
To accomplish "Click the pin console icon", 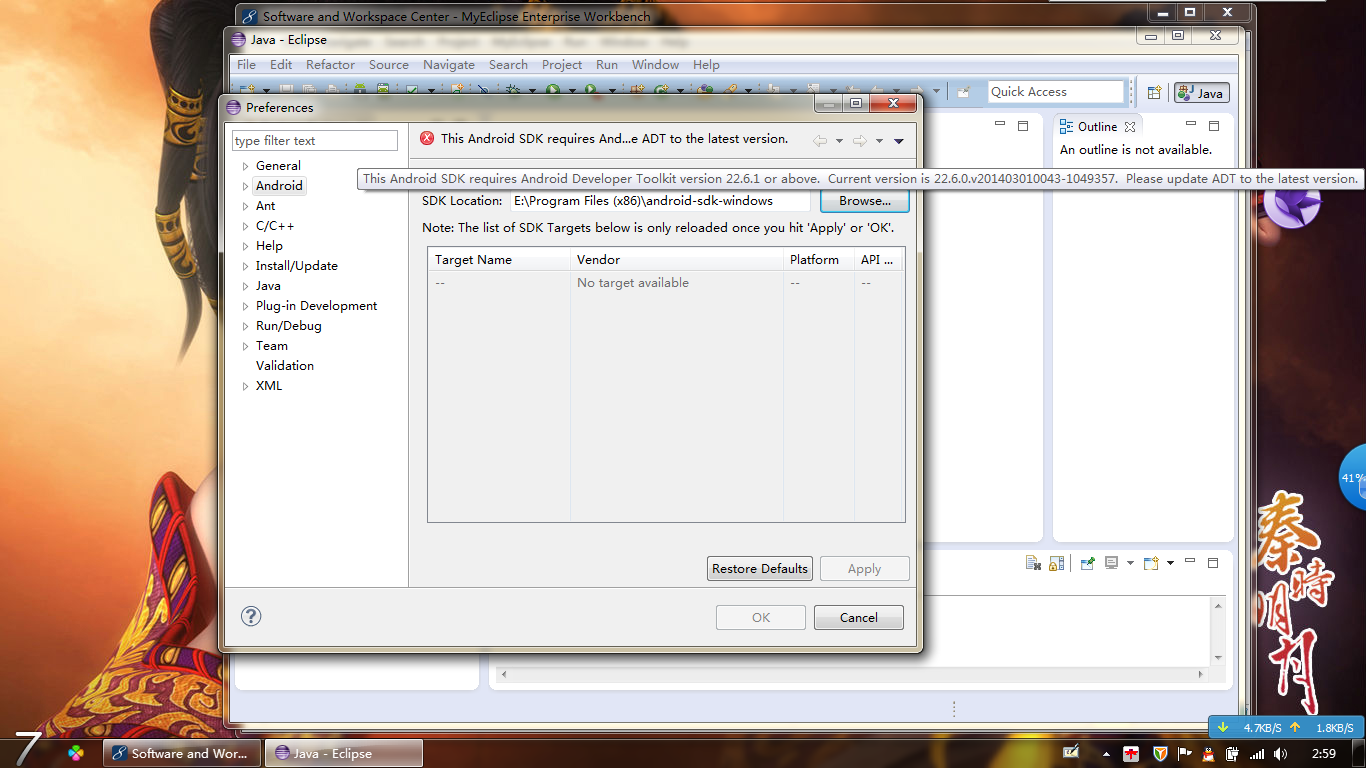I will (1088, 564).
